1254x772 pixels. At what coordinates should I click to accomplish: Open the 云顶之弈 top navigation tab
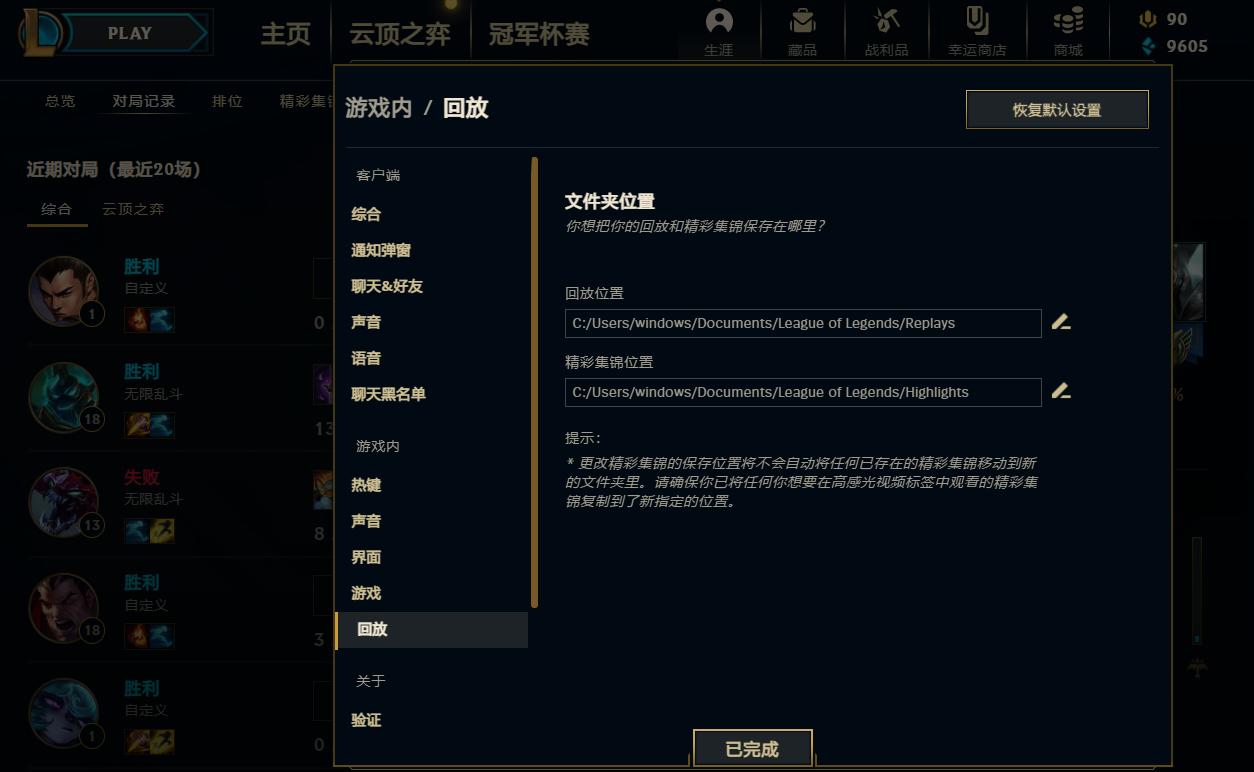(x=399, y=34)
